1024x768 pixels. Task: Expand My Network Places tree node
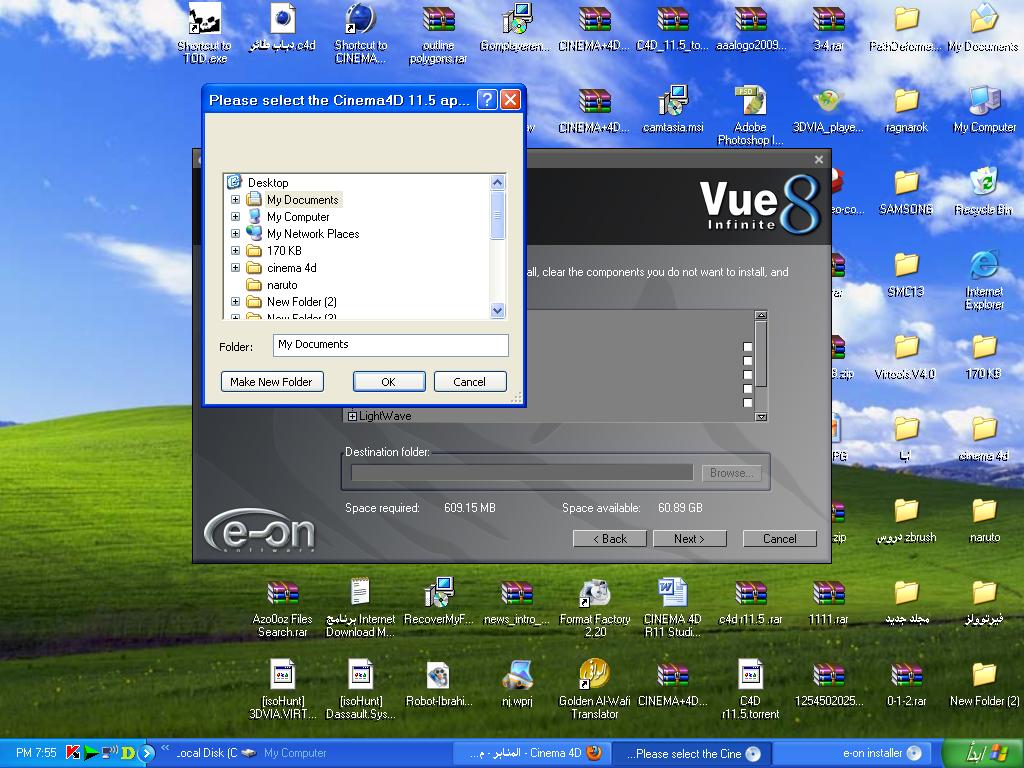pyautogui.click(x=235, y=233)
